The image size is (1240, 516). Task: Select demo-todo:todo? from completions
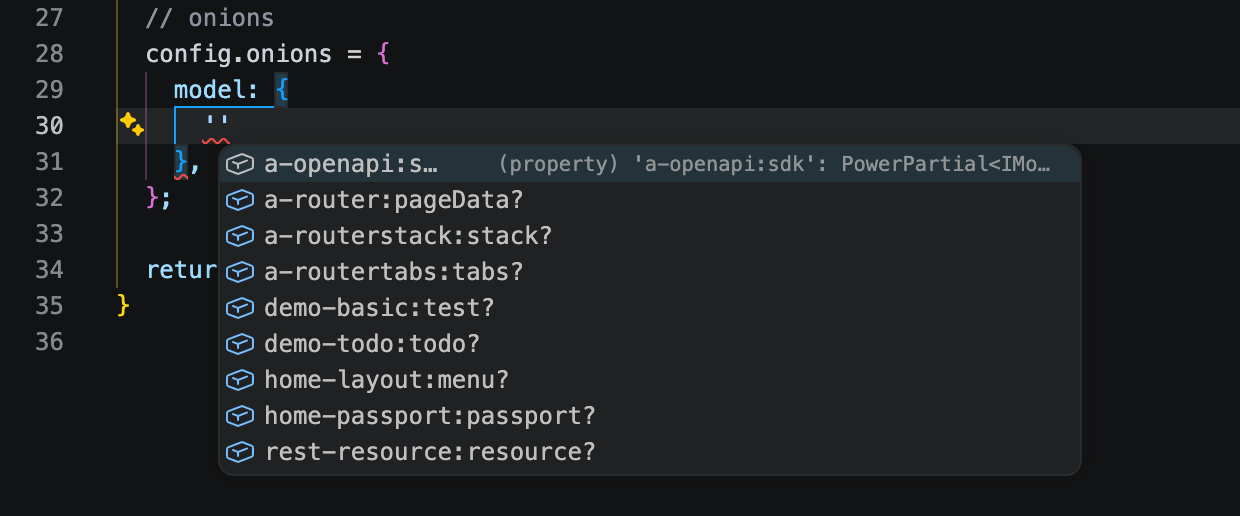point(372,344)
